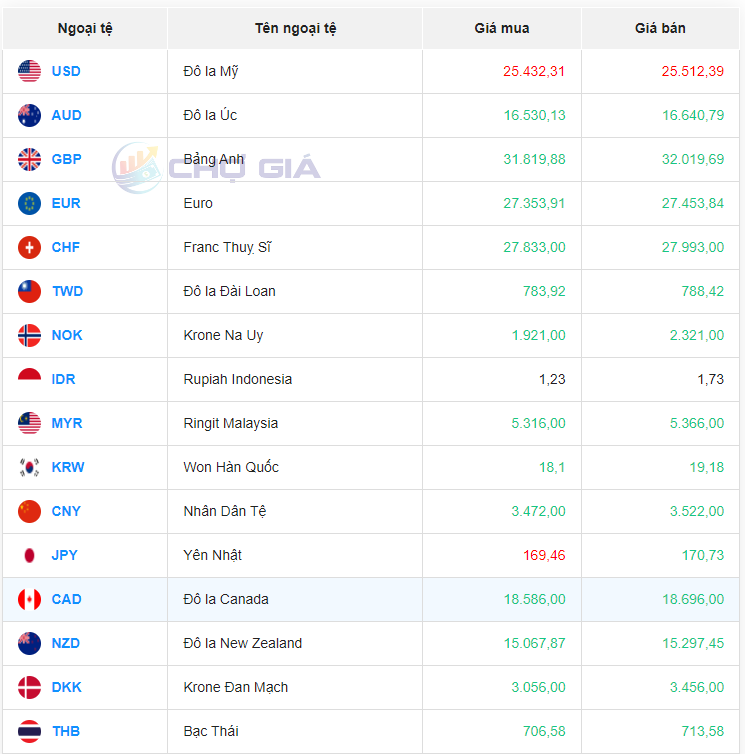Click the Canadian flag icon beside CAD
Viewport: 745px width, 754px height.
[x=30, y=599]
